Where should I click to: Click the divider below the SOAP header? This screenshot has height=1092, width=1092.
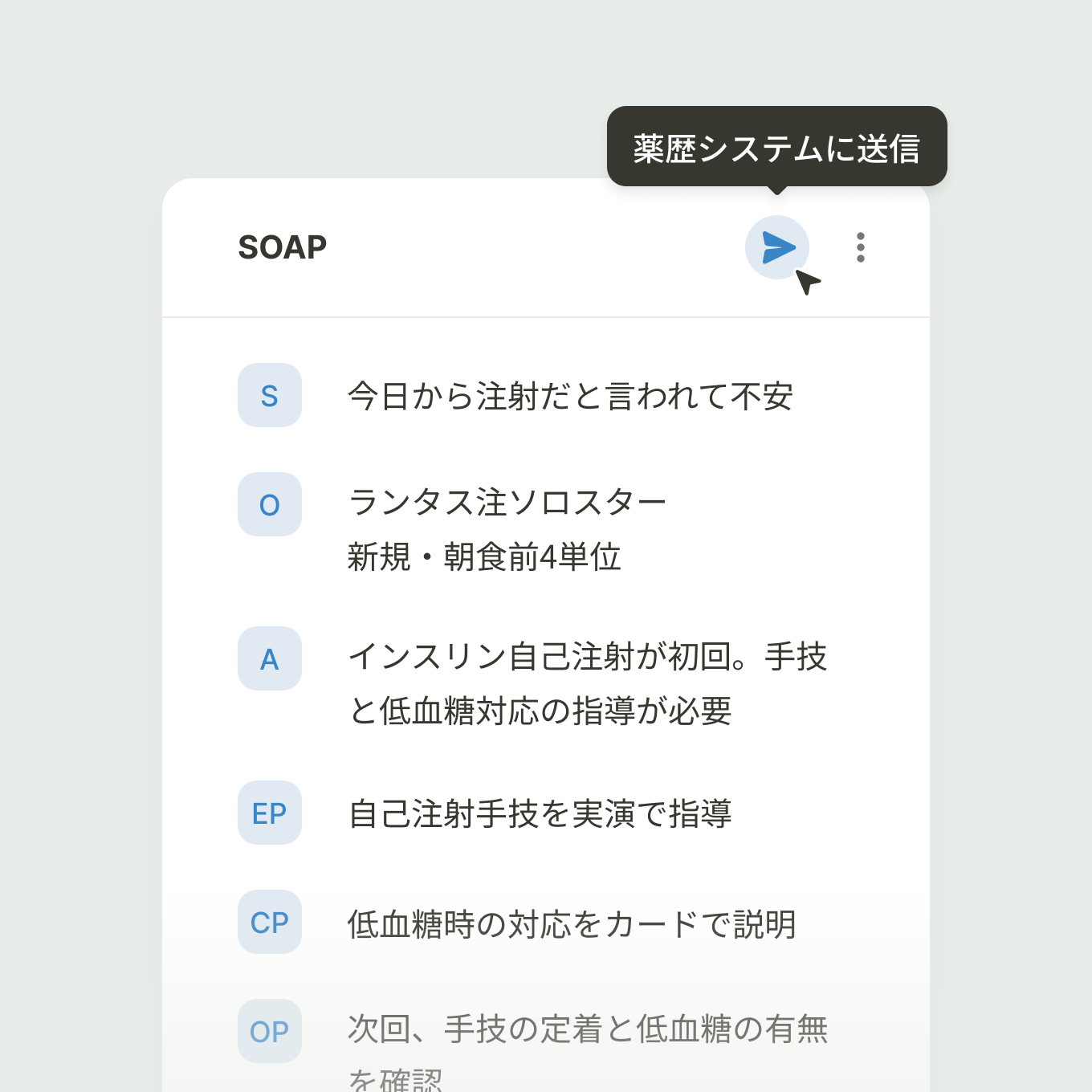click(546, 317)
